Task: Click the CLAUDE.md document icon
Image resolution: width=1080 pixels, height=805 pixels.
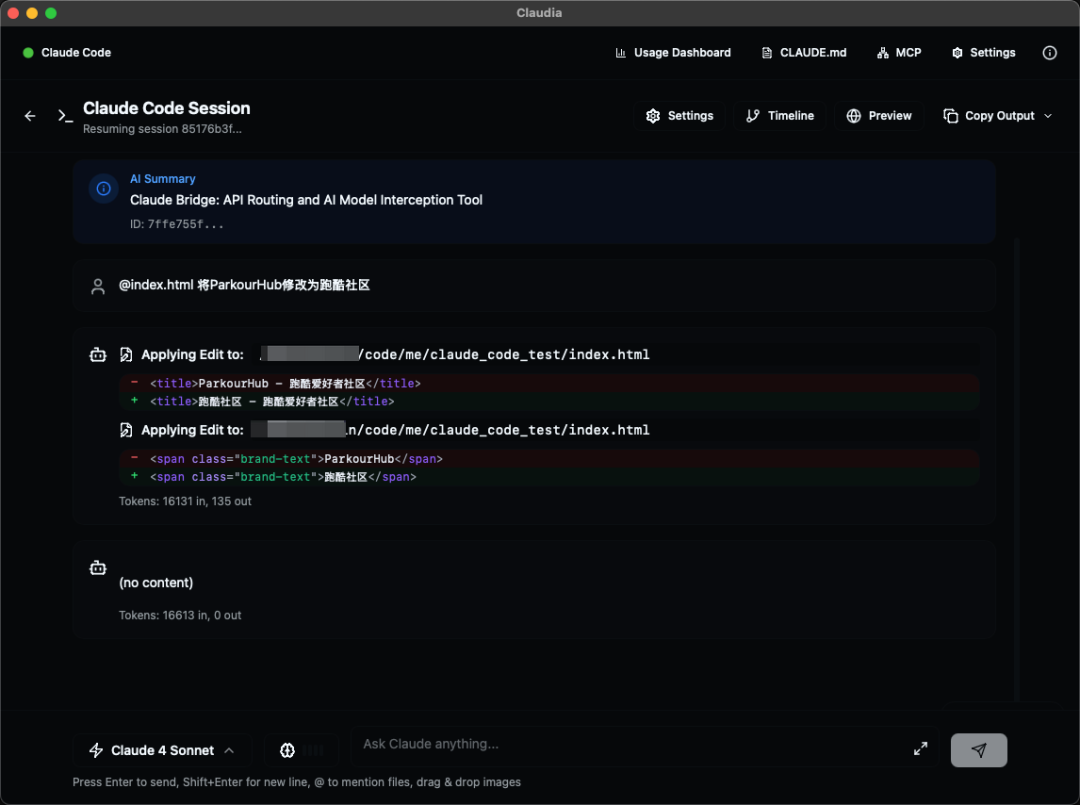Action: 767,53
